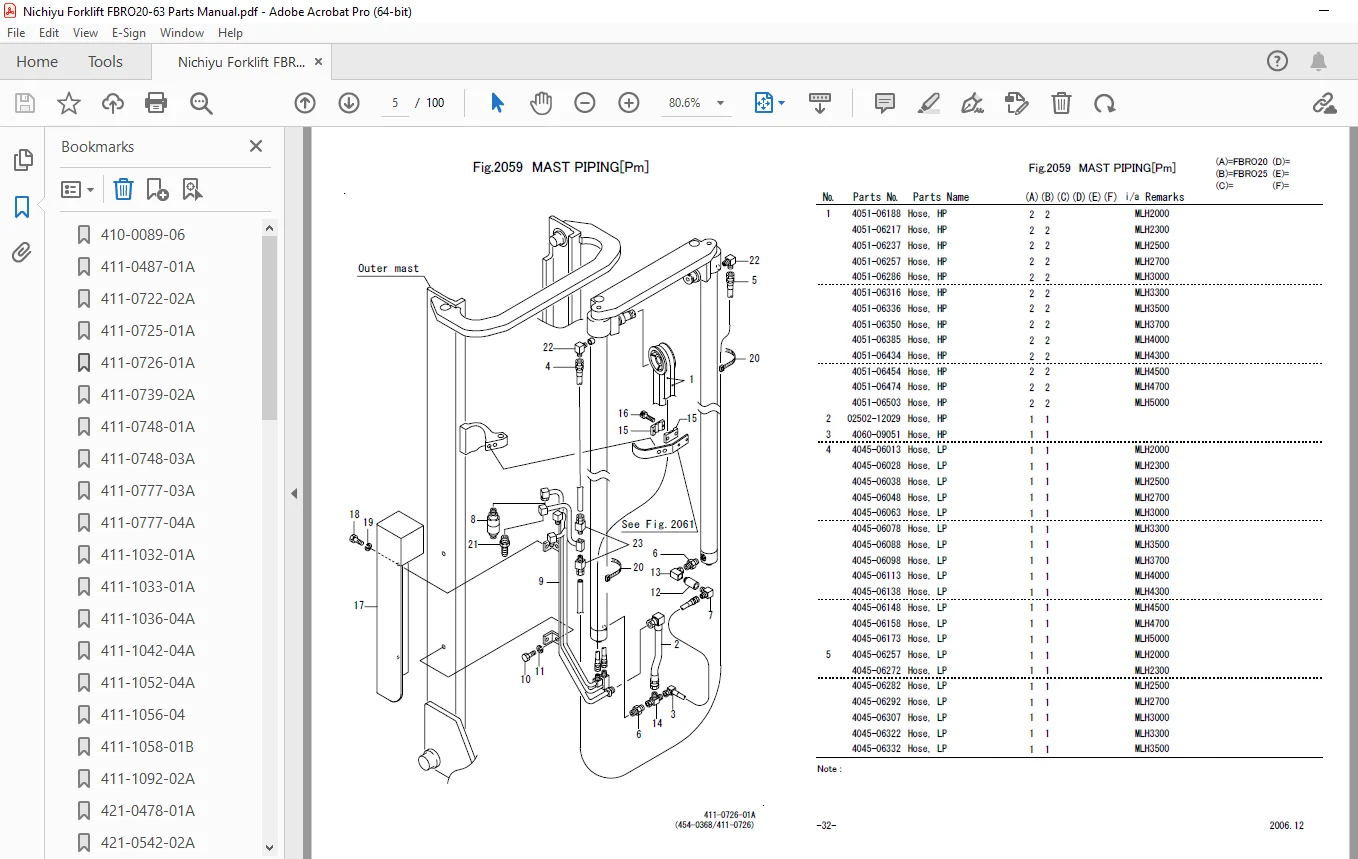The width and height of the screenshot is (1358, 859).
Task: Upload file to cloud icon
Action: pos(113,103)
